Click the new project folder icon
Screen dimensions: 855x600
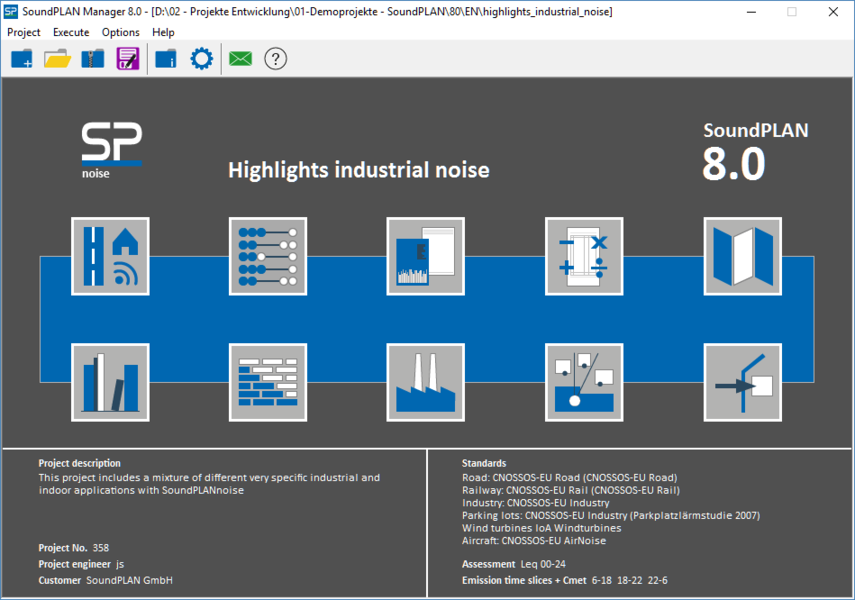pyautogui.click(x=22, y=59)
